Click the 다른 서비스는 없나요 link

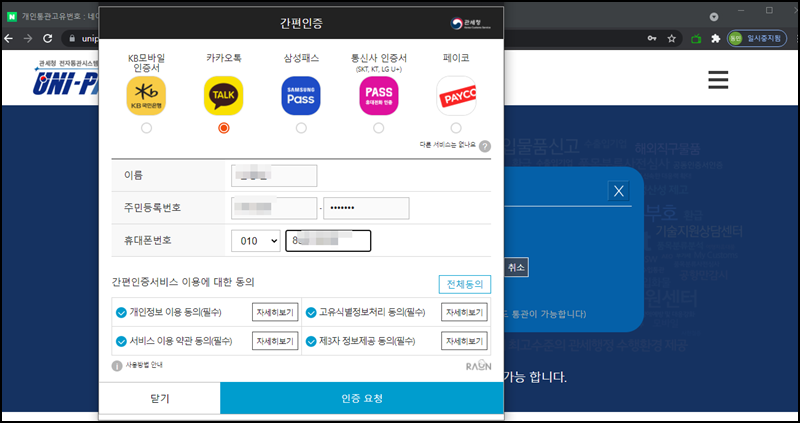tap(447, 145)
